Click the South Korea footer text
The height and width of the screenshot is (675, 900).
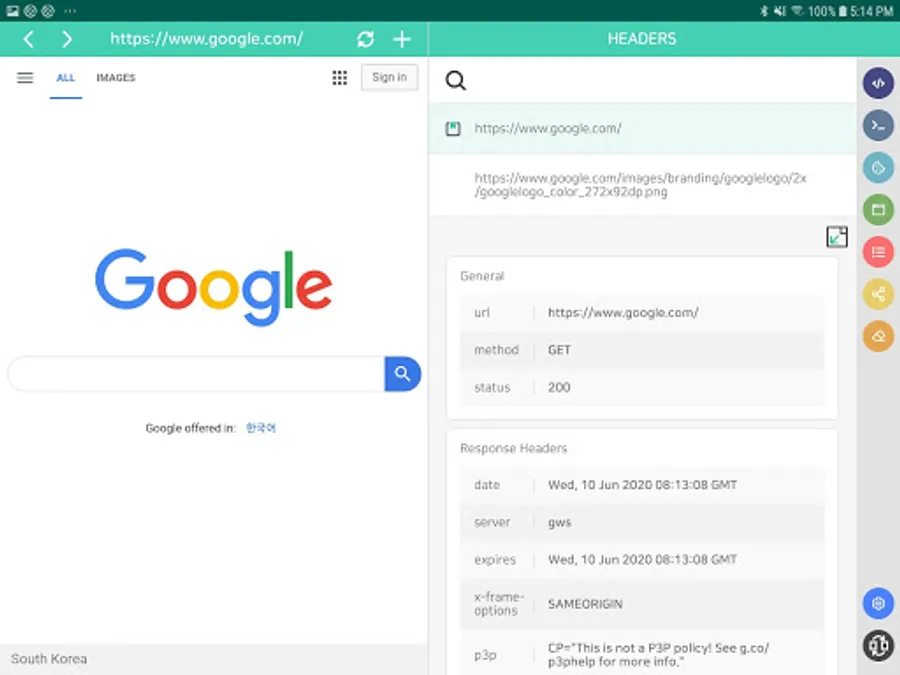(49, 659)
